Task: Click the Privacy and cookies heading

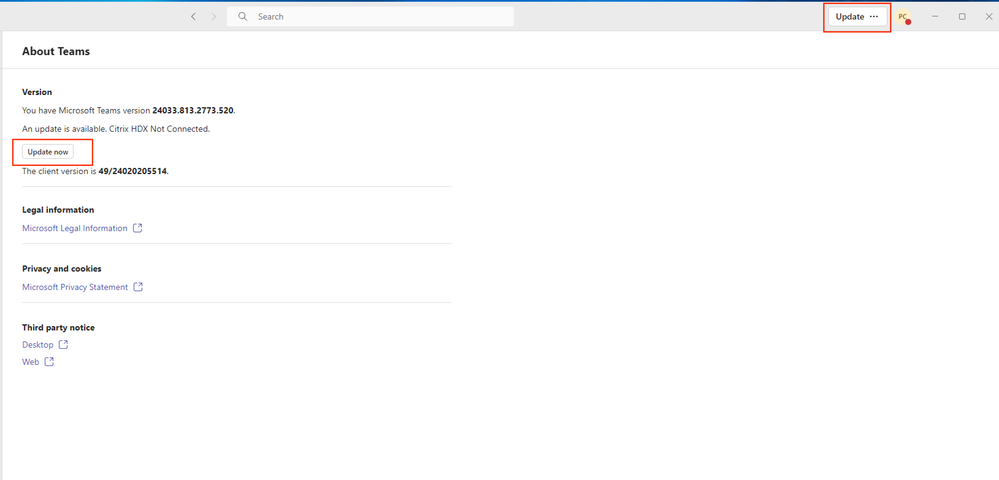Action: point(62,269)
